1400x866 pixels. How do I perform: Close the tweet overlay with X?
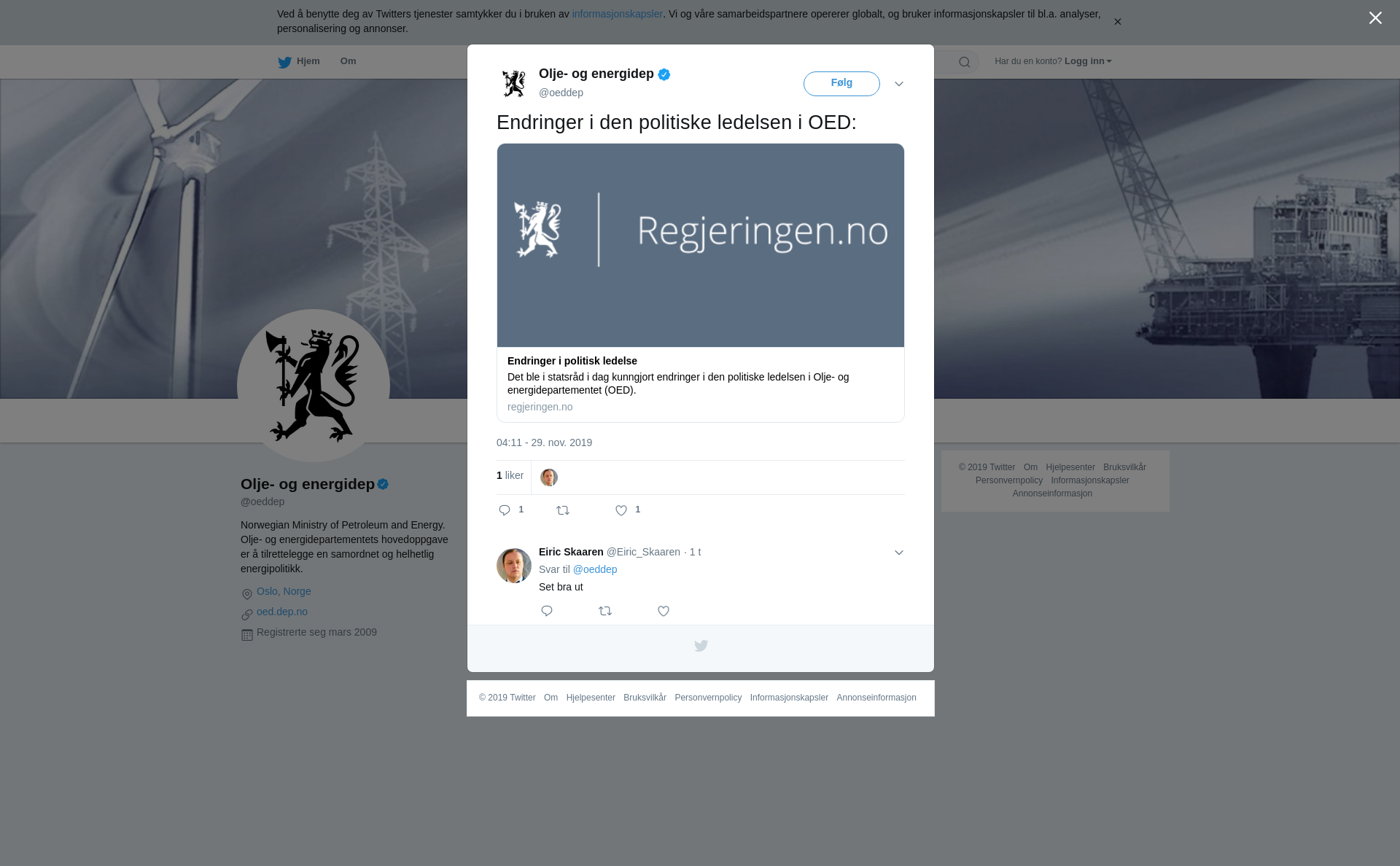click(1375, 17)
